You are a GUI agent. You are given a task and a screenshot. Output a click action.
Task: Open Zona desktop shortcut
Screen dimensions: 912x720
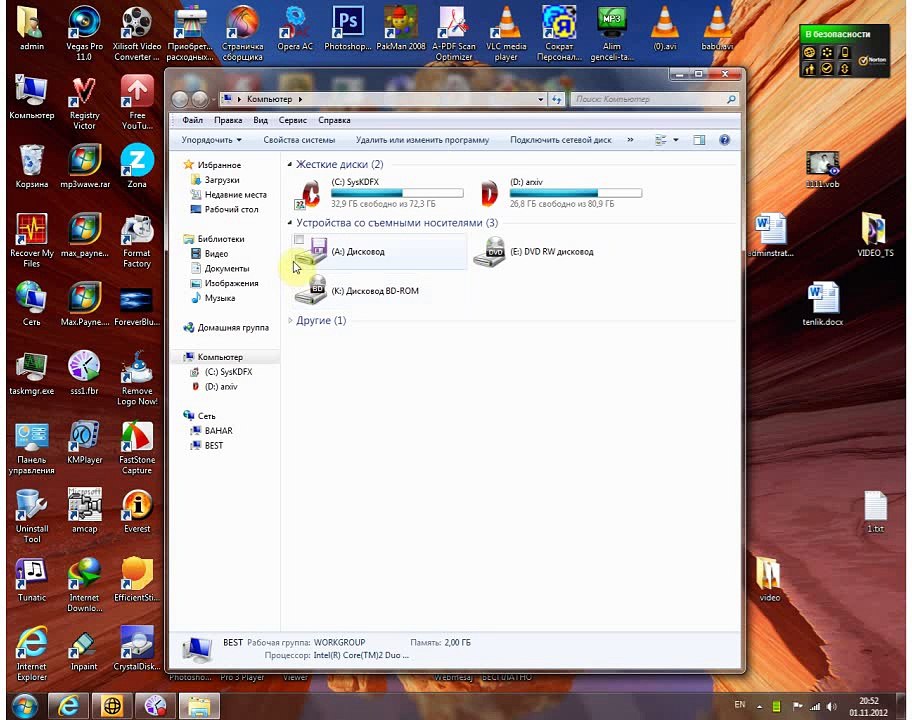click(137, 166)
